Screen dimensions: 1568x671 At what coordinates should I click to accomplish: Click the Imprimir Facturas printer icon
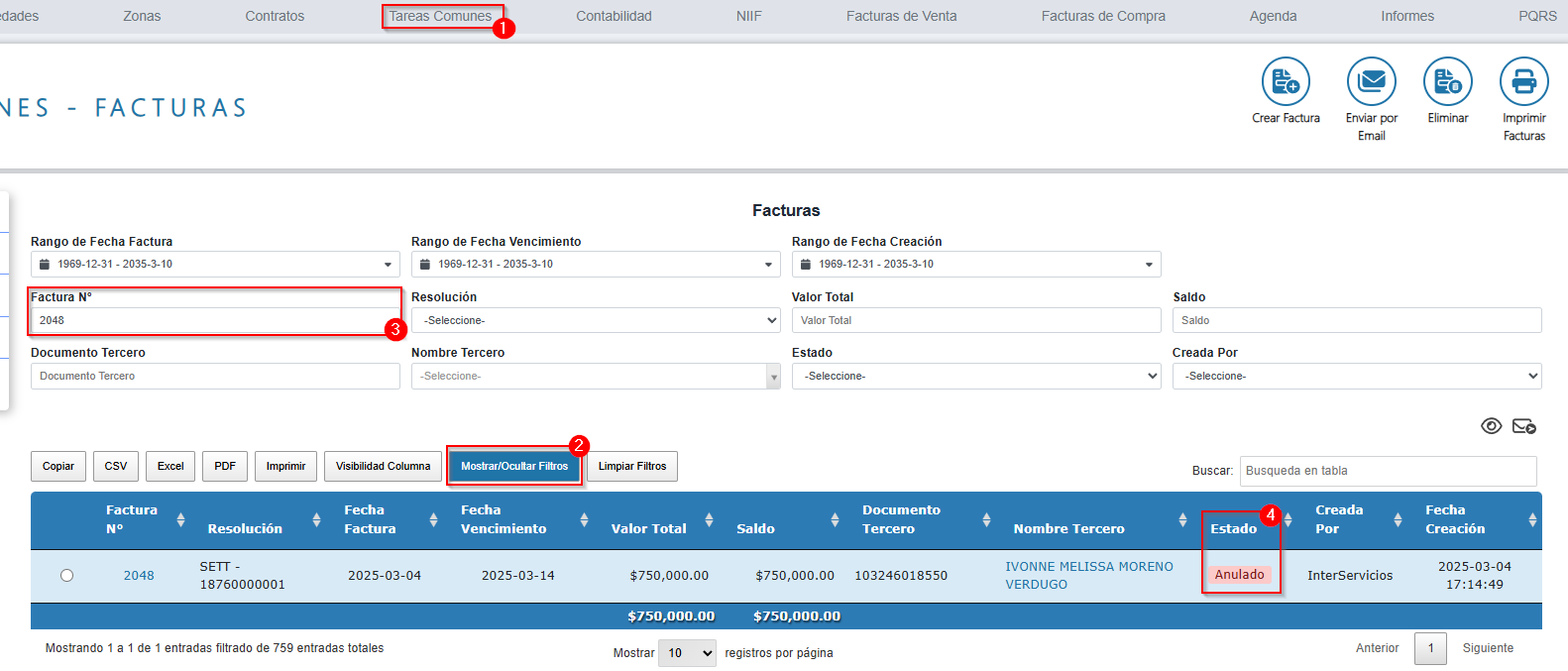(1523, 82)
